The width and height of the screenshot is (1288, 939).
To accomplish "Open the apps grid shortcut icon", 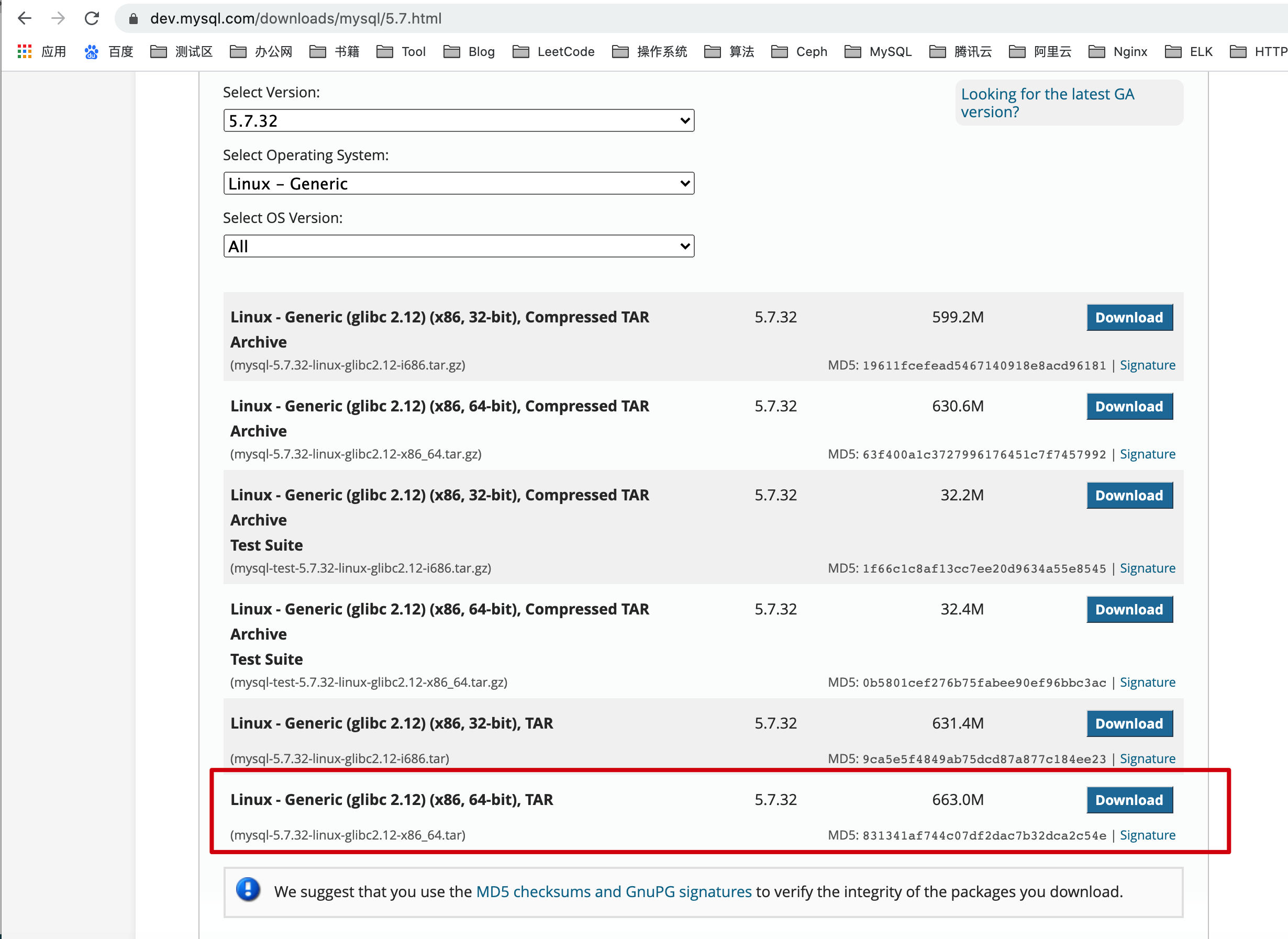I will (x=25, y=52).
